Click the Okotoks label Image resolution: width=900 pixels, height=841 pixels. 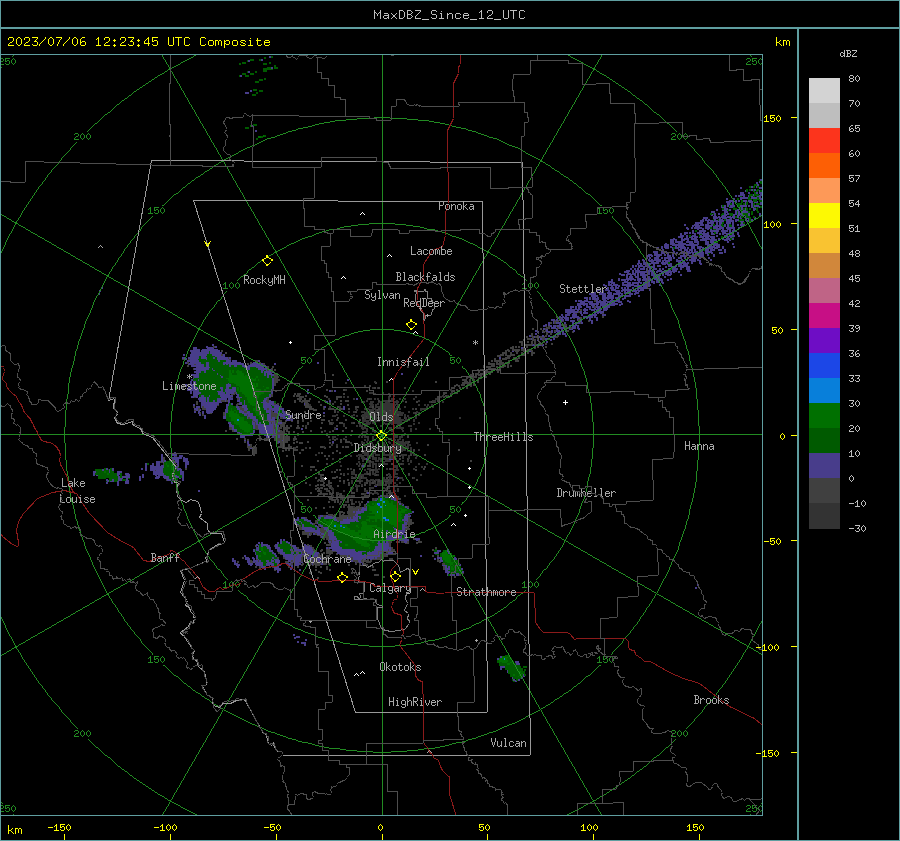coord(400,667)
